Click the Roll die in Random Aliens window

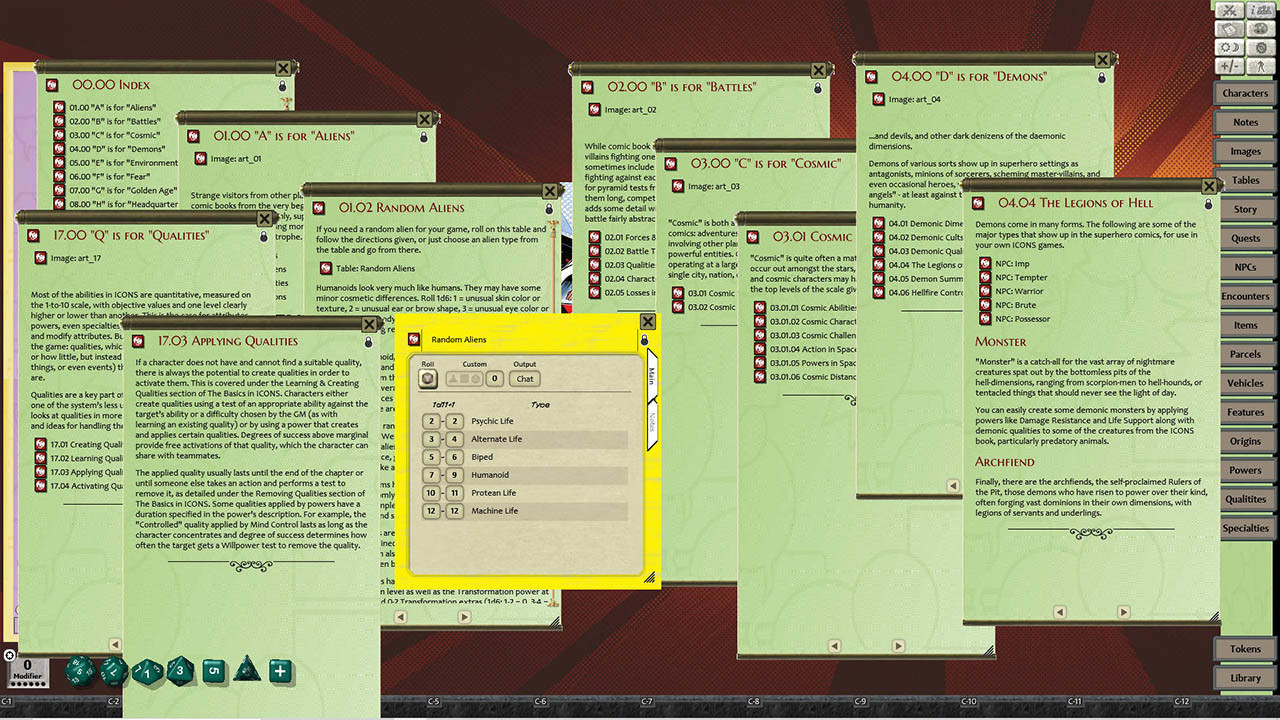point(430,378)
